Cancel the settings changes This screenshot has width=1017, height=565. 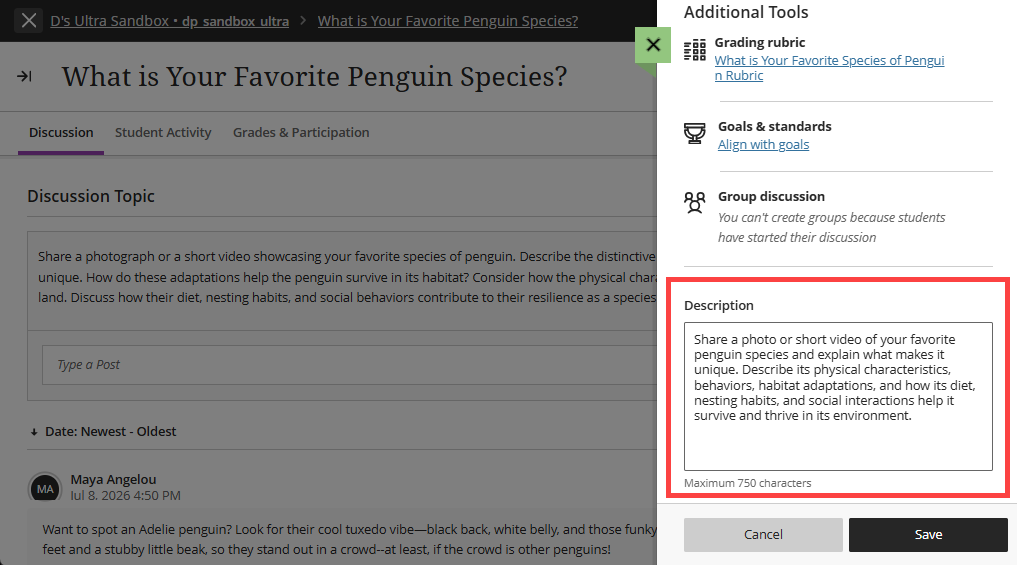point(763,535)
